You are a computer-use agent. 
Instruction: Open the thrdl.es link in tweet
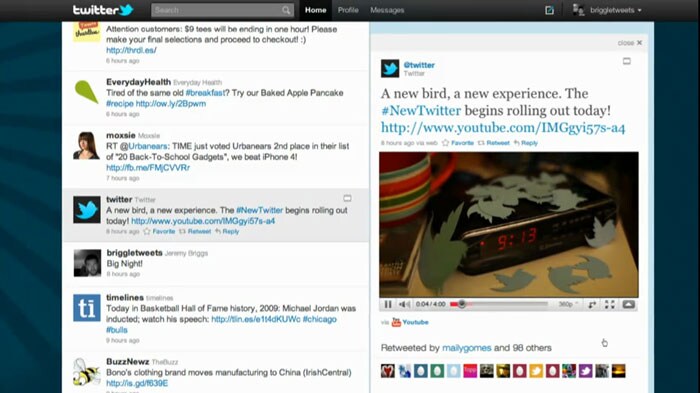tap(131, 50)
